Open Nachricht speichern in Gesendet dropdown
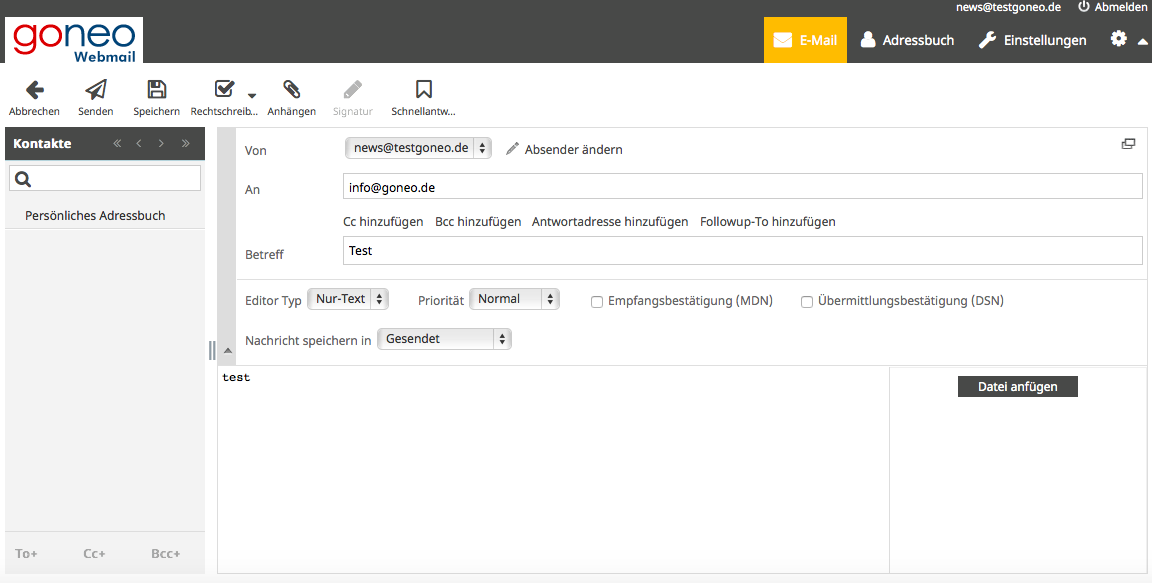Image resolution: width=1152 pixels, height=583 pixels. pos(444,339)
